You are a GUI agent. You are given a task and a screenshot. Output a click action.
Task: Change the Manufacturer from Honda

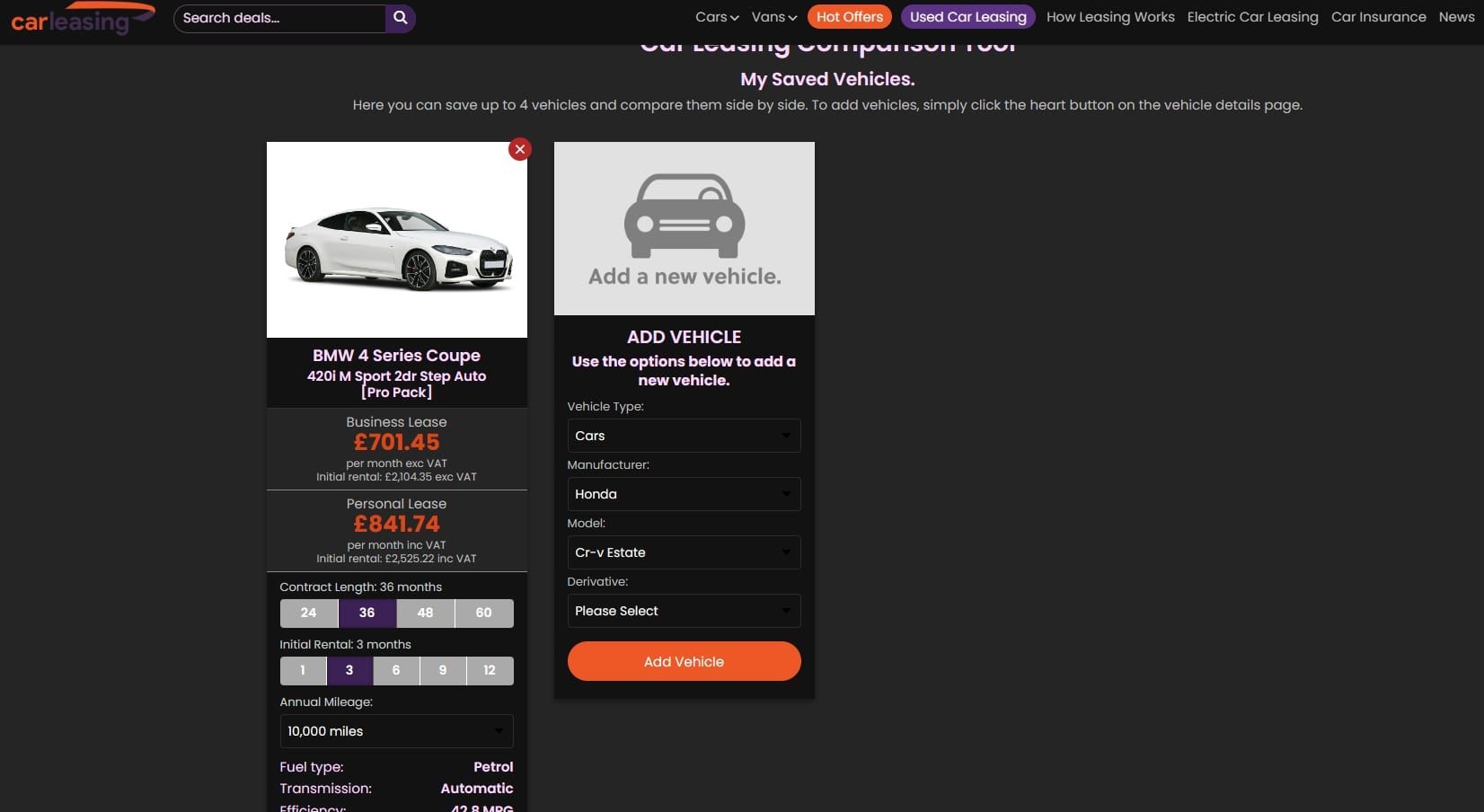click(x=683, y=494)
